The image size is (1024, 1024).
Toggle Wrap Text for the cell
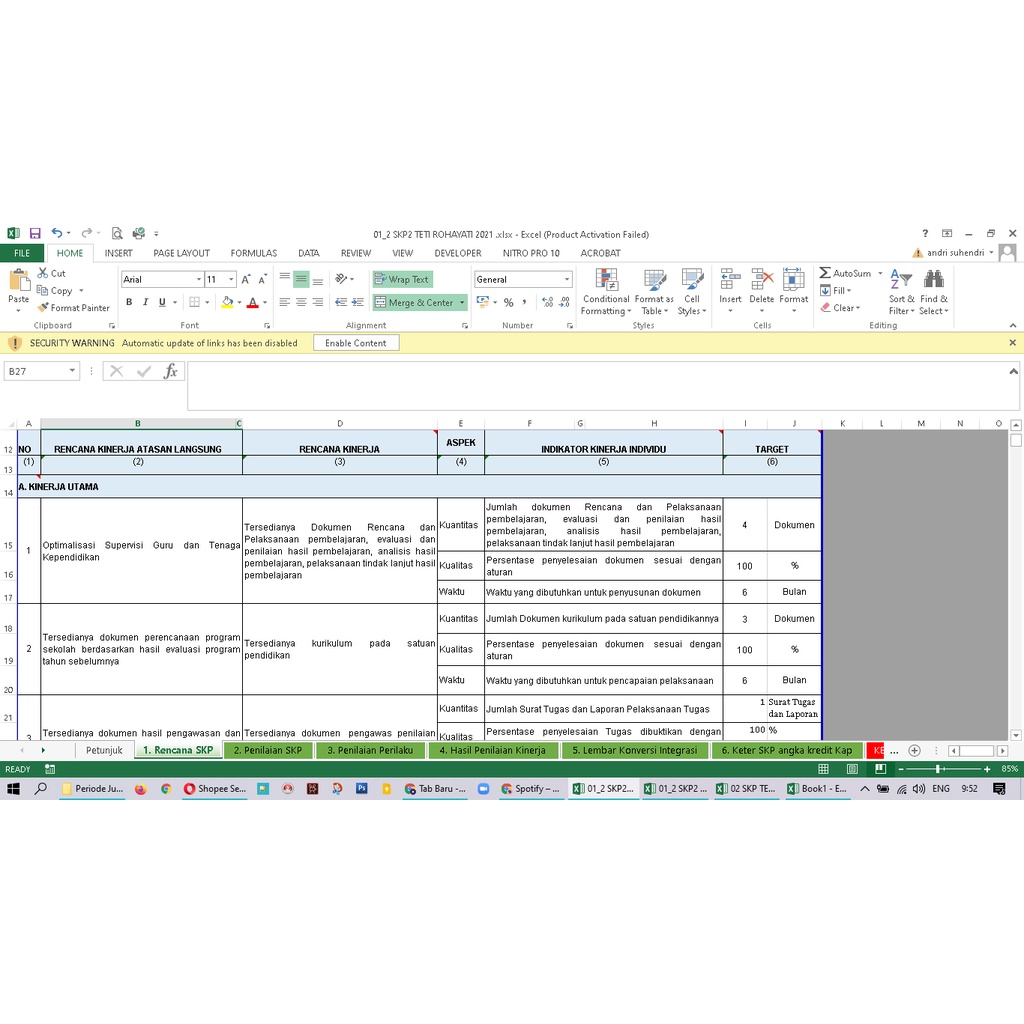tap(402, 279)
